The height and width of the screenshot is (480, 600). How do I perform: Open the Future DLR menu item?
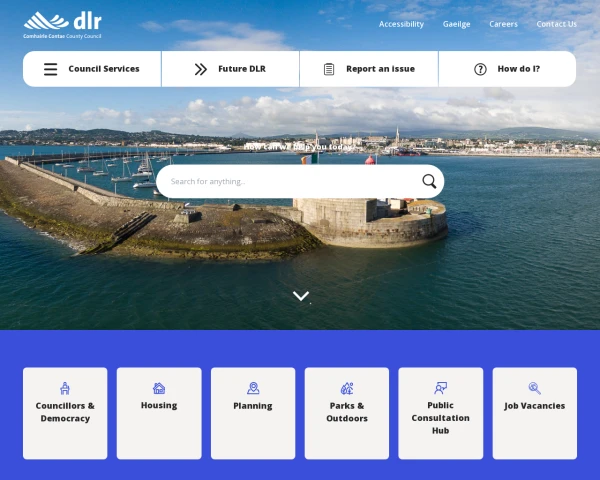click(x=242, y=69)
